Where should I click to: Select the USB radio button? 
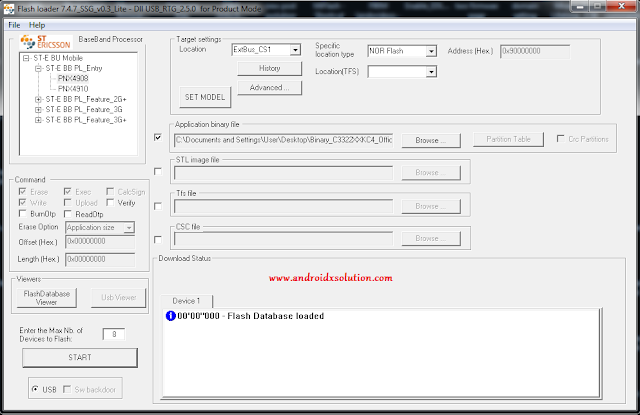click(35, 389)
